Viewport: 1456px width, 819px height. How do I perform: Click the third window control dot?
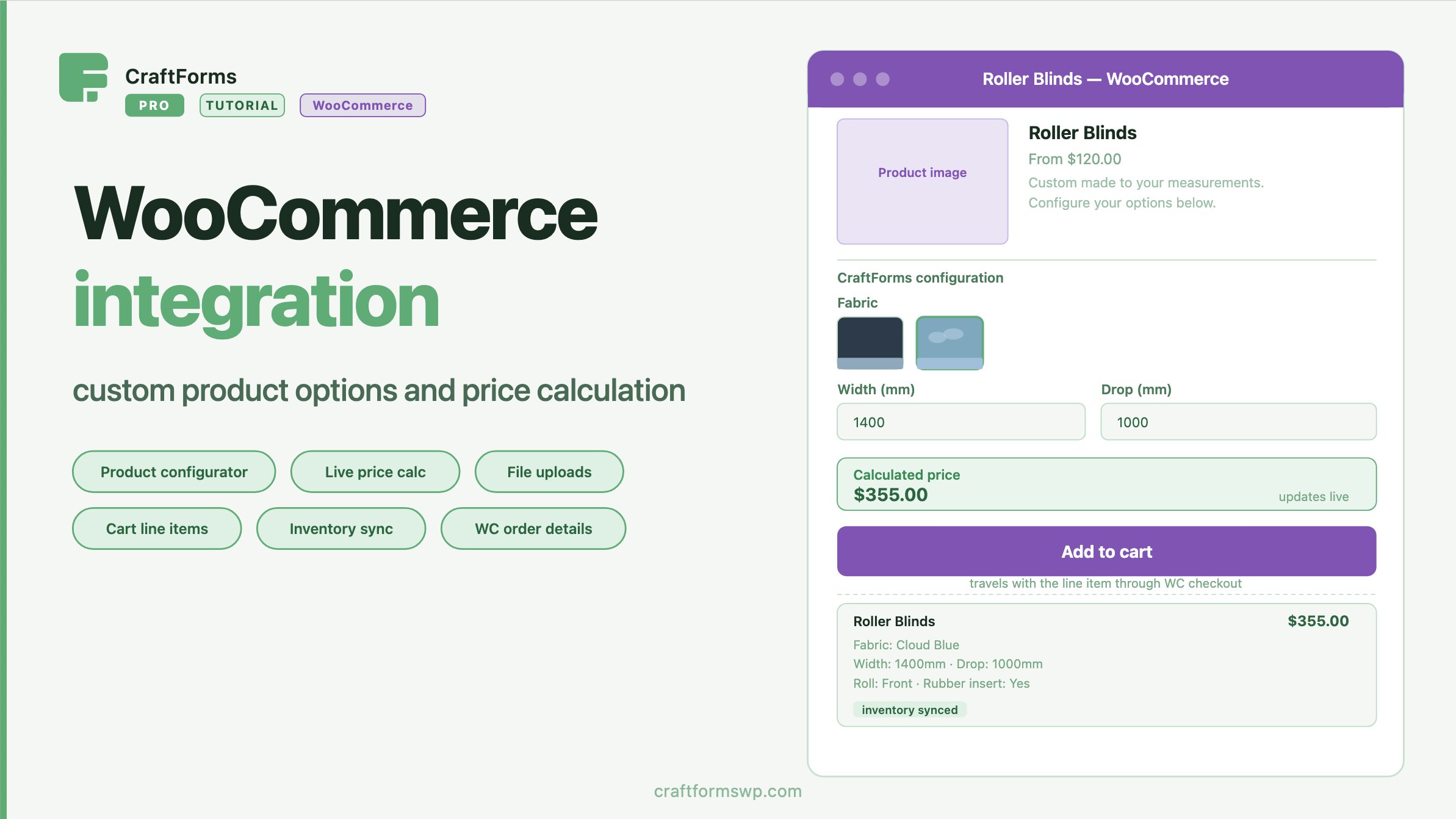(x=882, y=79)
